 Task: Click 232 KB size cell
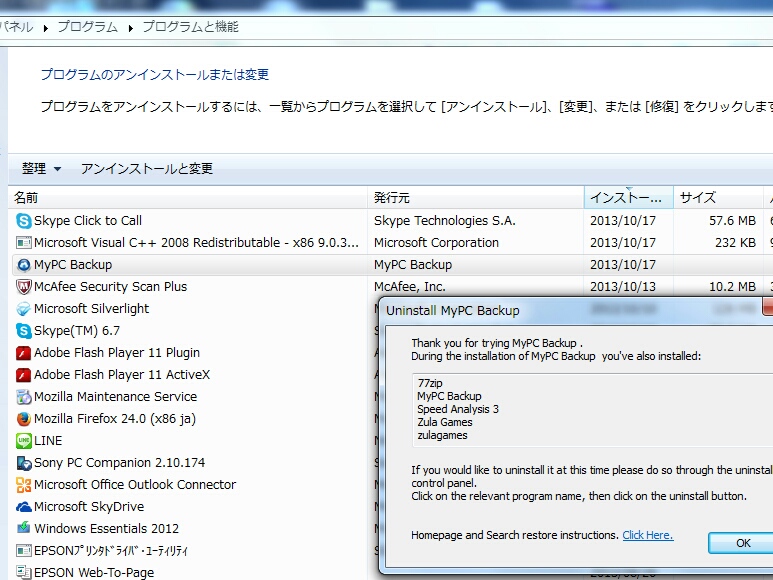tap(736, 243)
